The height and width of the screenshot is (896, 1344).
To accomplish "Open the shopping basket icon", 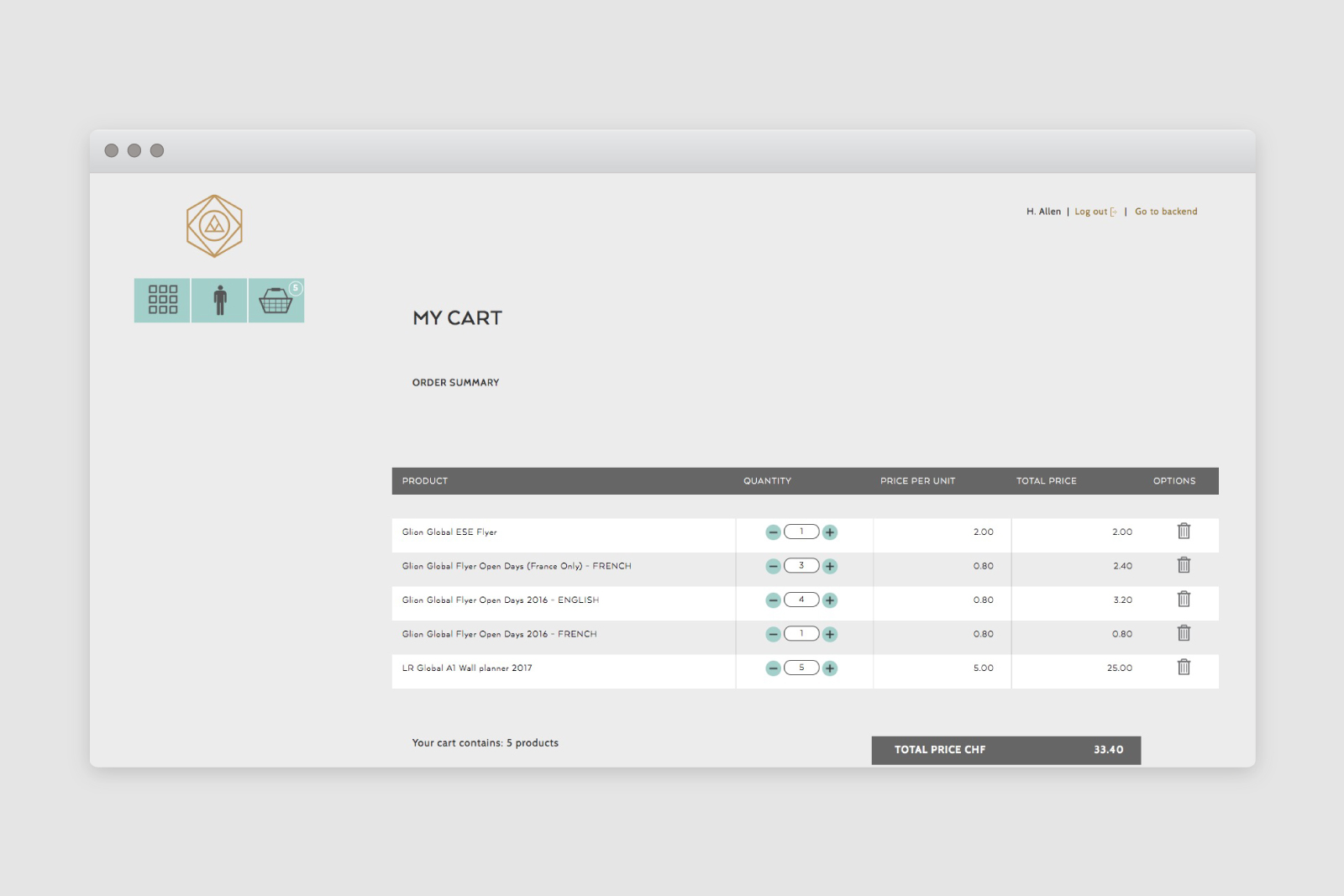I will [x=276, y=300].
